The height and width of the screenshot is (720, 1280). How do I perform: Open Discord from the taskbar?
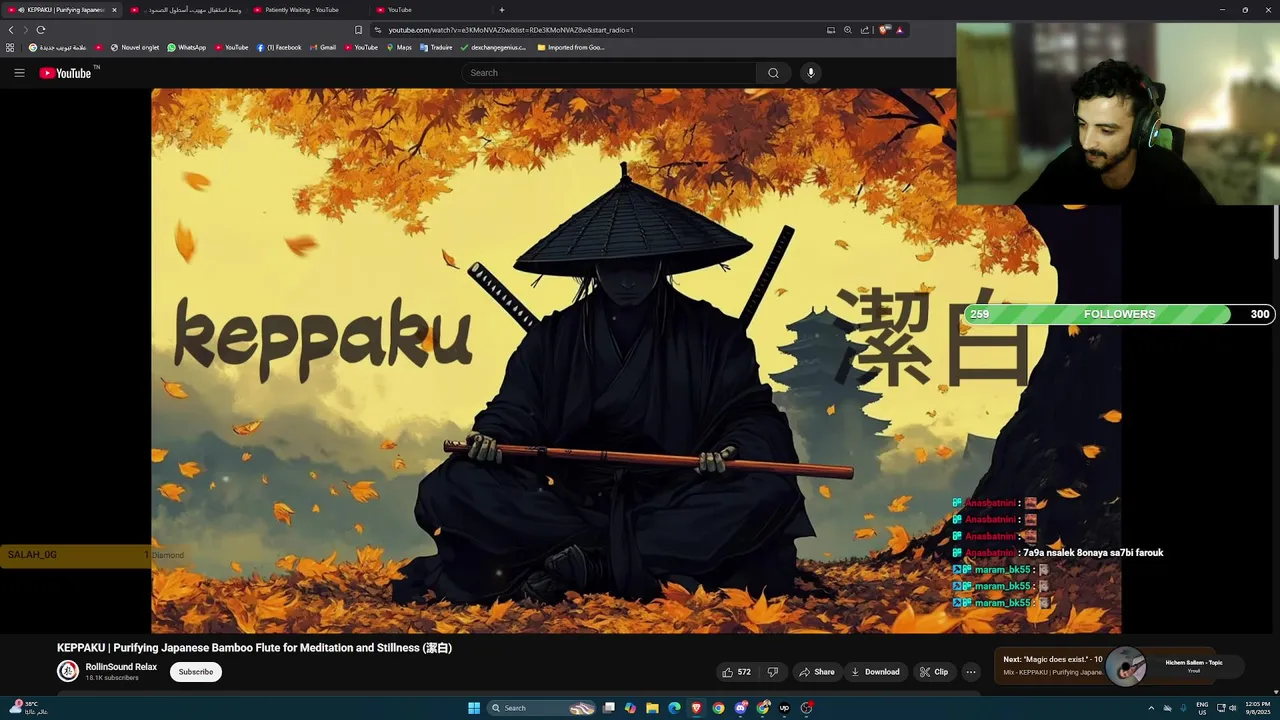pyautogui.click(x=740, y=708)
